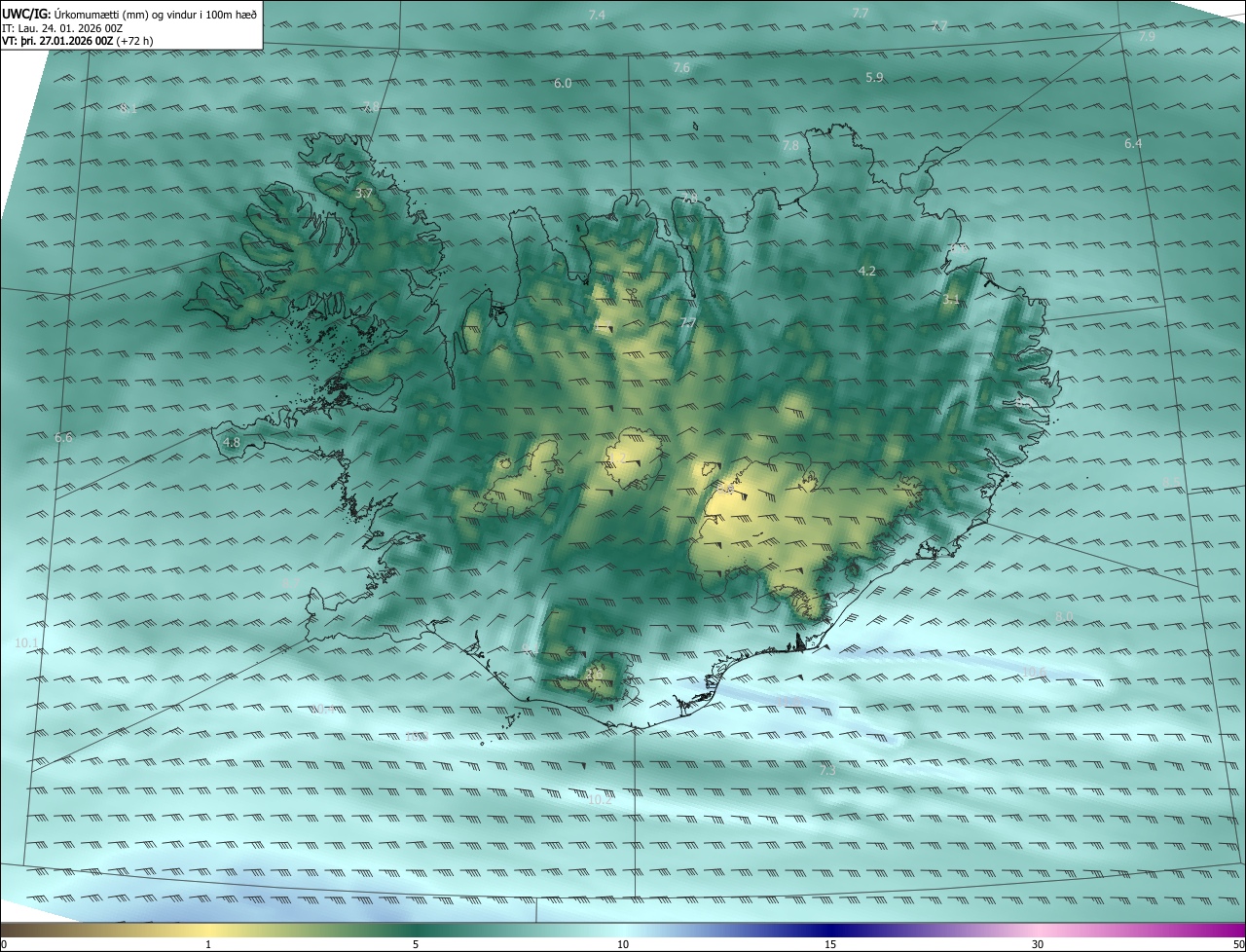Click the 3.1 value label
The width and height of the screenshot is (1246, 952).
[x=952, y=300]
